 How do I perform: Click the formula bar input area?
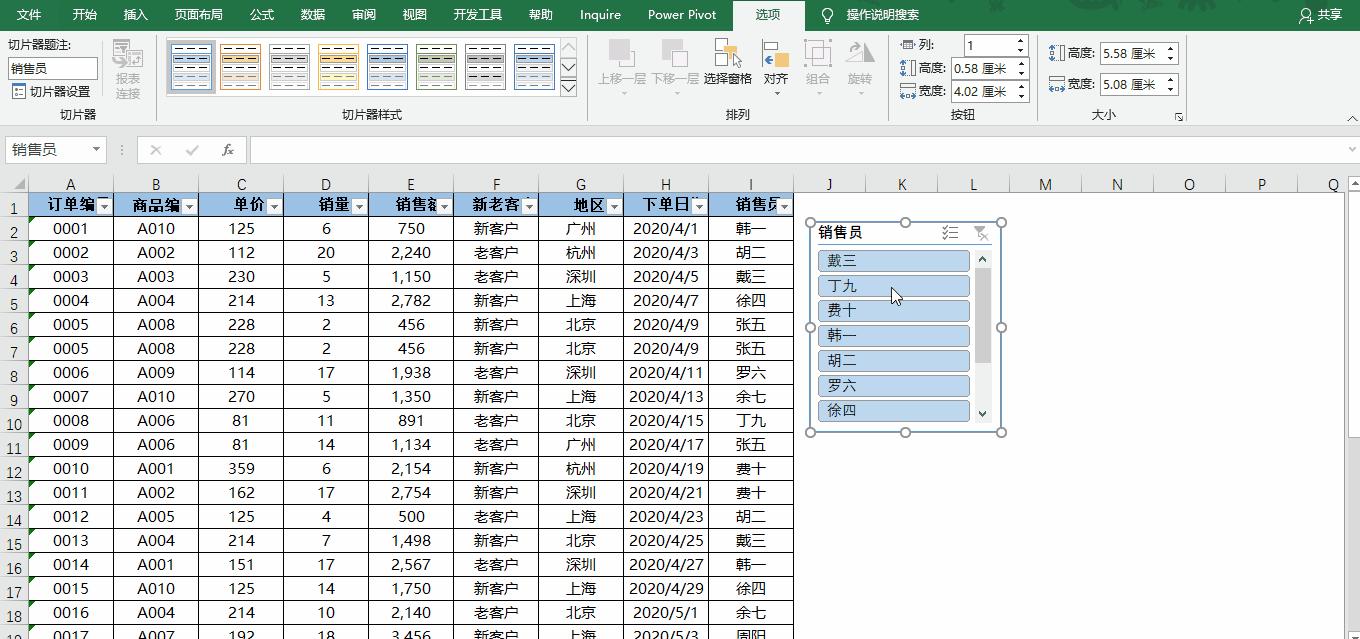pyautogui.click(x=795, y=150)
